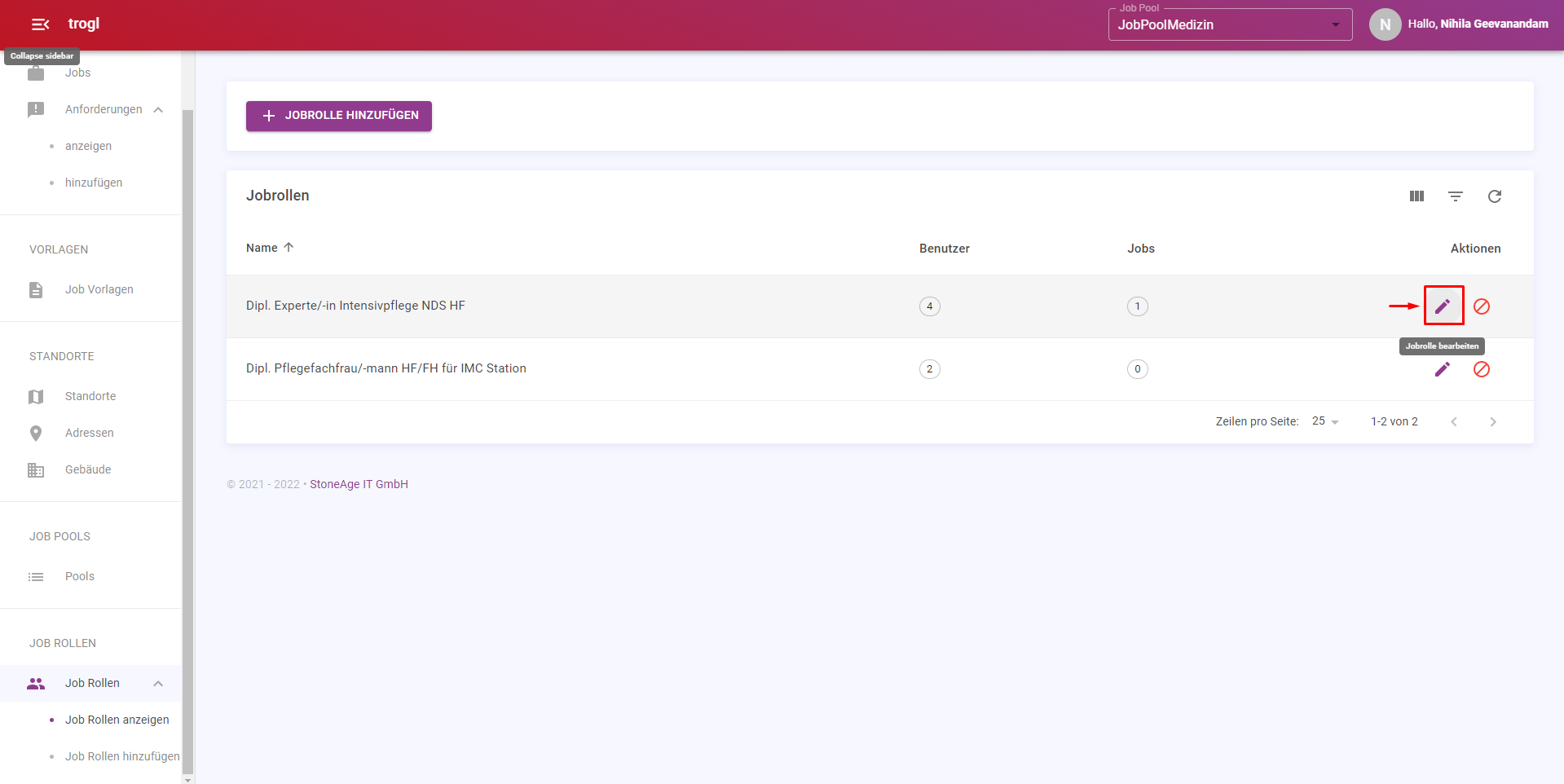
Task: Collapse the Anforderungen submenu chevron
Action: [158, 110]
